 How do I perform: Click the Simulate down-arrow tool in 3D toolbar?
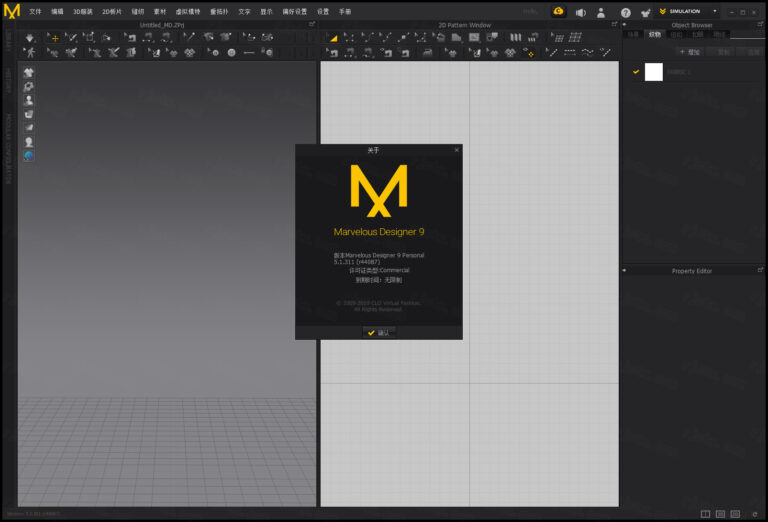[x=30, y=37]
